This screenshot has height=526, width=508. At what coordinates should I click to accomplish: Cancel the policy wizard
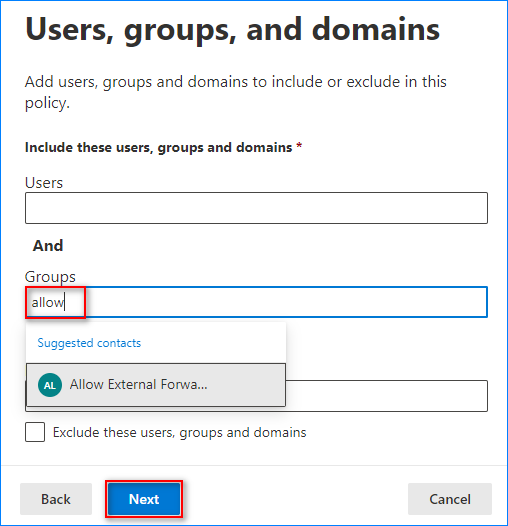tap(450, 499)
